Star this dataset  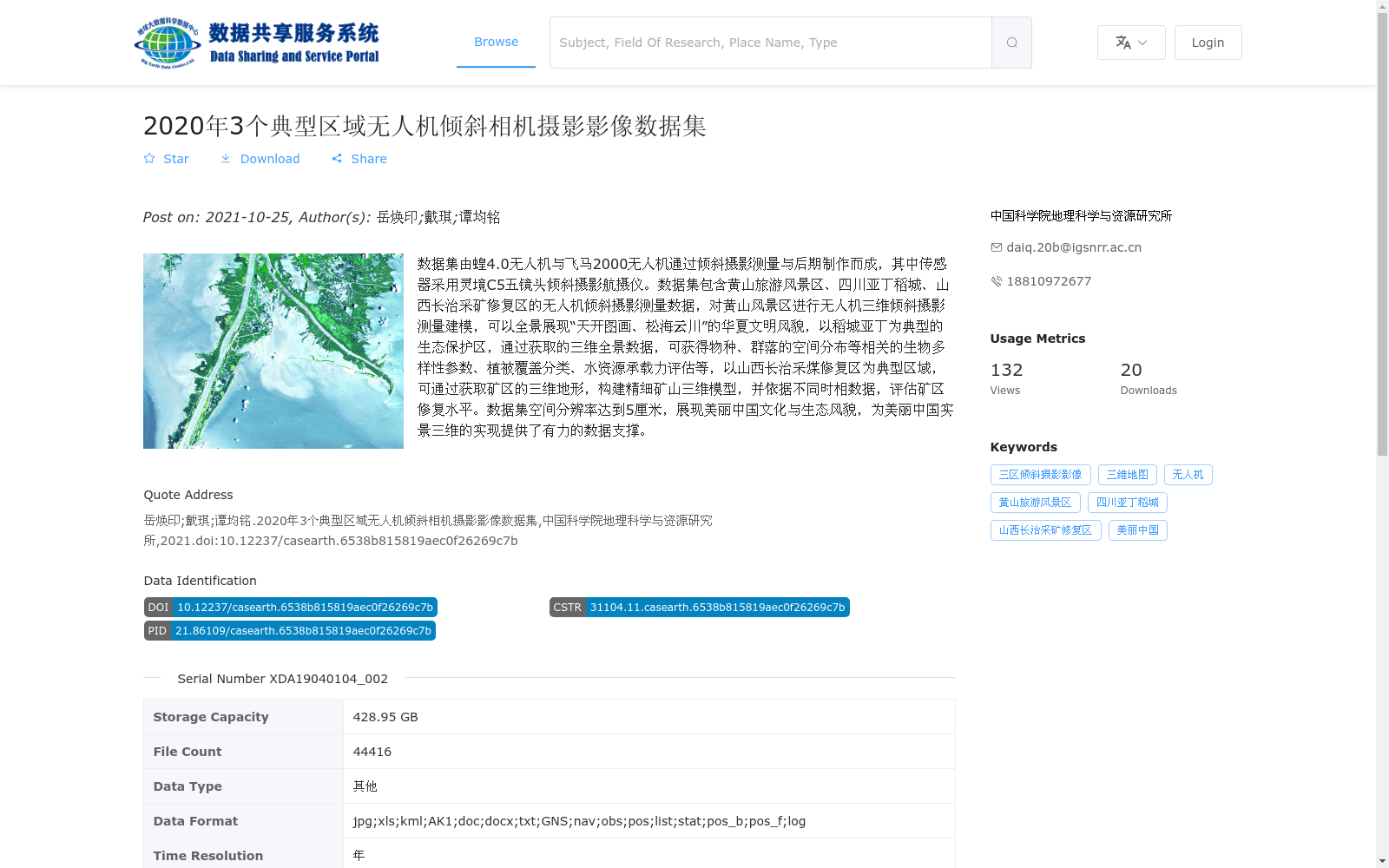click(167, 159)
